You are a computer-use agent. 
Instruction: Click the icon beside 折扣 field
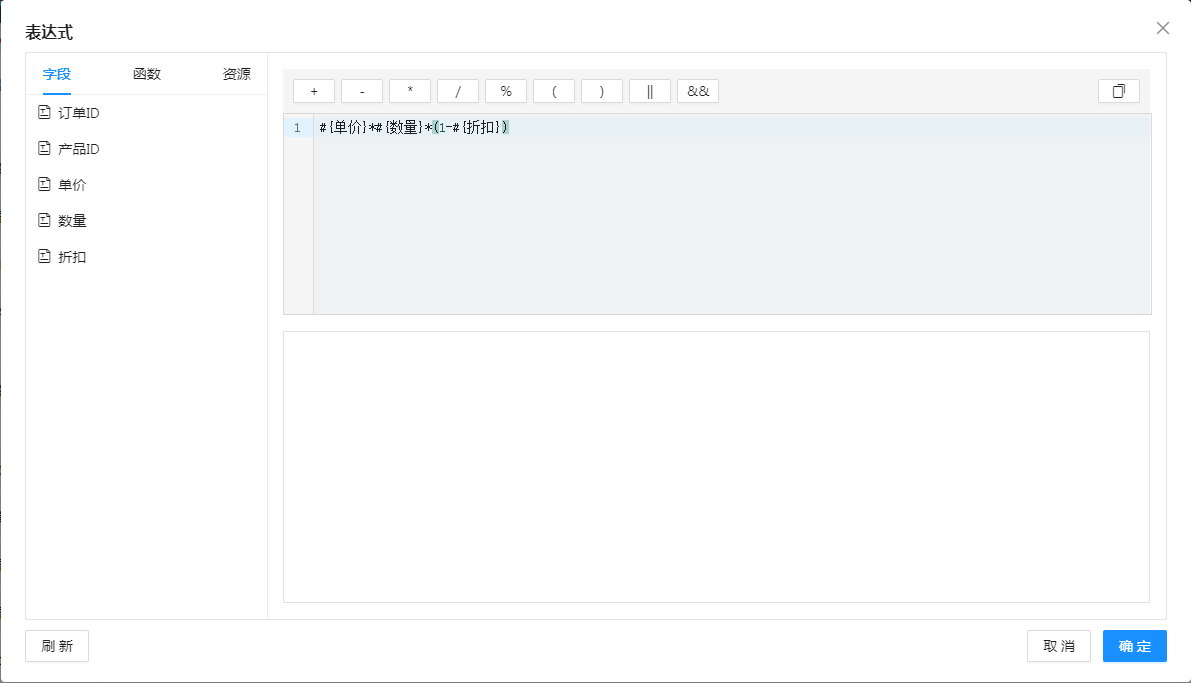[44, 257]
